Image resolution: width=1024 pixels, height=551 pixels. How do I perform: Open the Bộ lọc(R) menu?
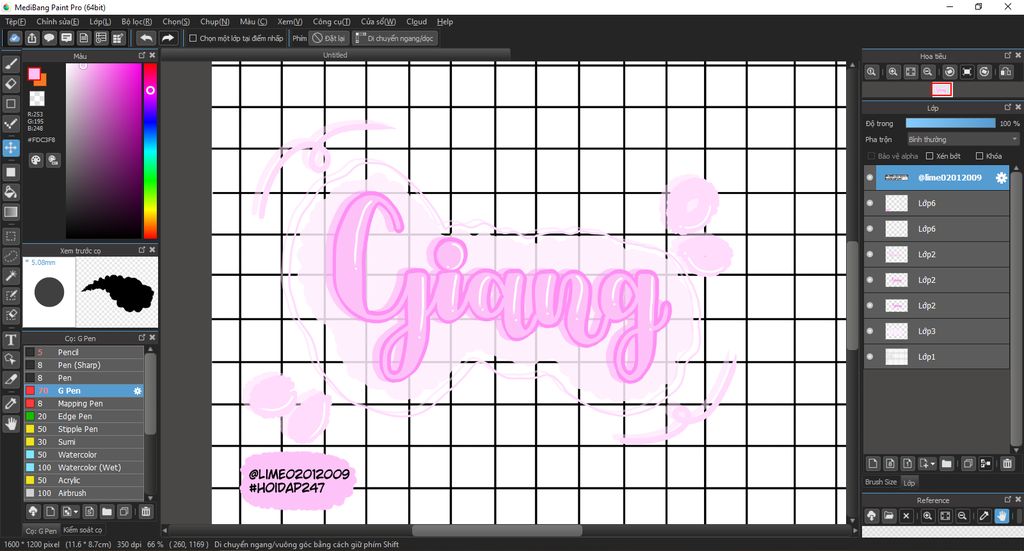(136, 22)
